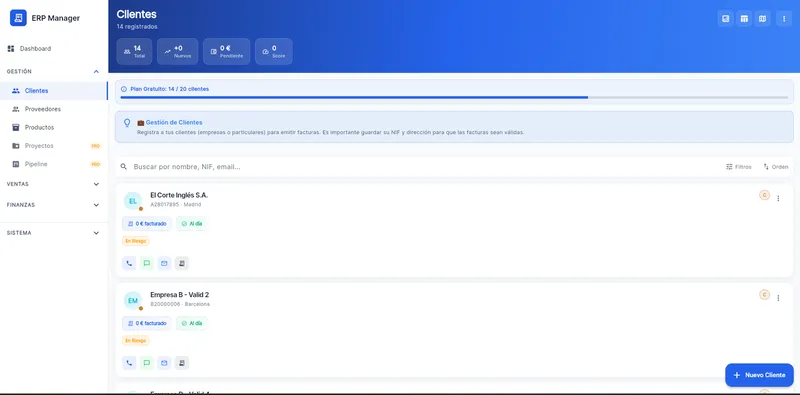Click El Corte Inglés 0 € facturado badge
The image size is (800, 395).
pos(147,224)
